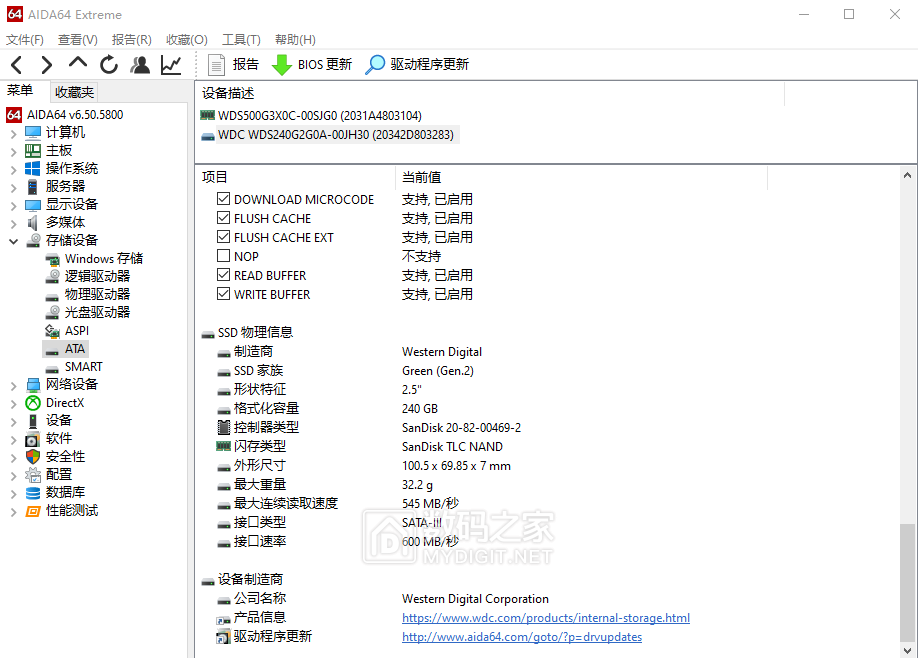This screenshot has width=918, height=658.
Task: Open the 文件(F) menu
Action: tap(25, 39)
